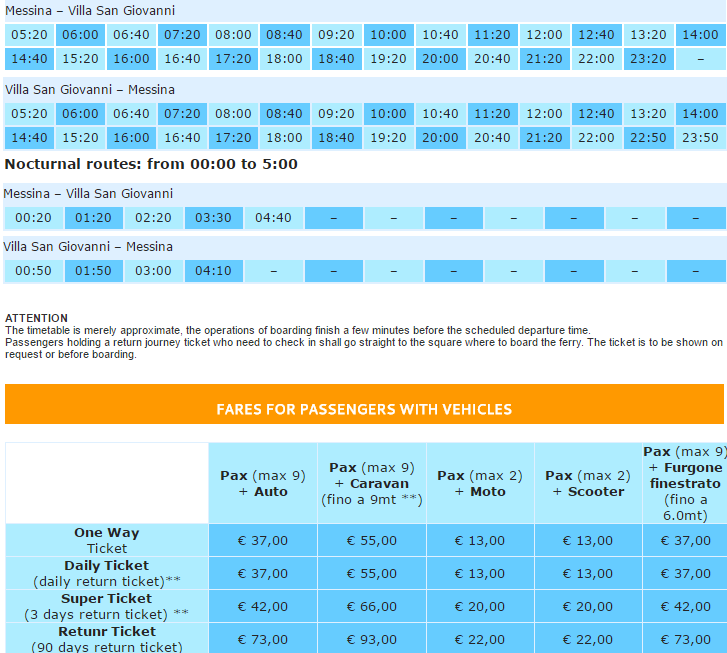727x653 pixels.
Task: Select the 22:50 Villa San Giovanni departure
Action: (648, 138)
